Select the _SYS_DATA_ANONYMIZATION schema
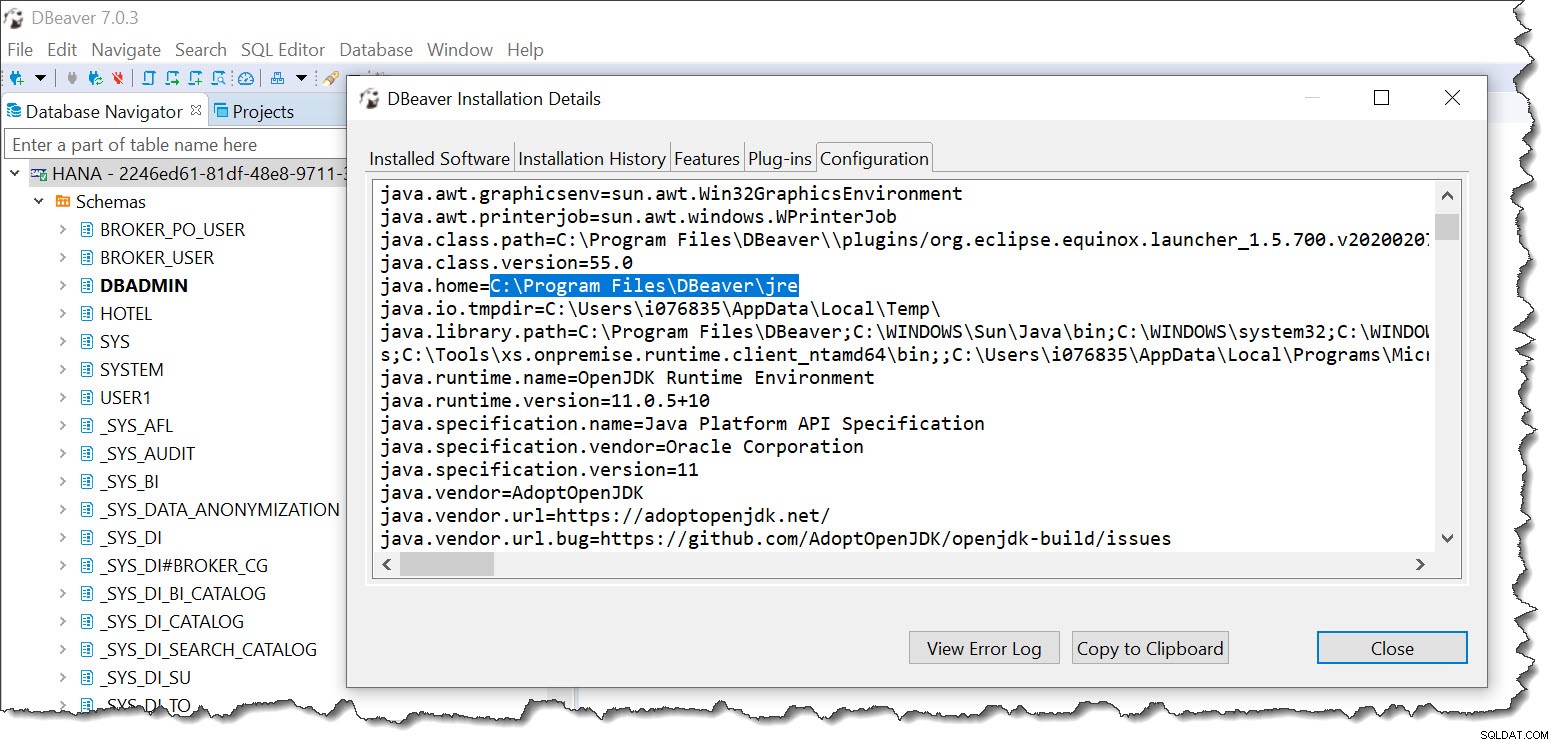Image resolution: width=1558 pixels, height=745 pixels. click(219, 509)
